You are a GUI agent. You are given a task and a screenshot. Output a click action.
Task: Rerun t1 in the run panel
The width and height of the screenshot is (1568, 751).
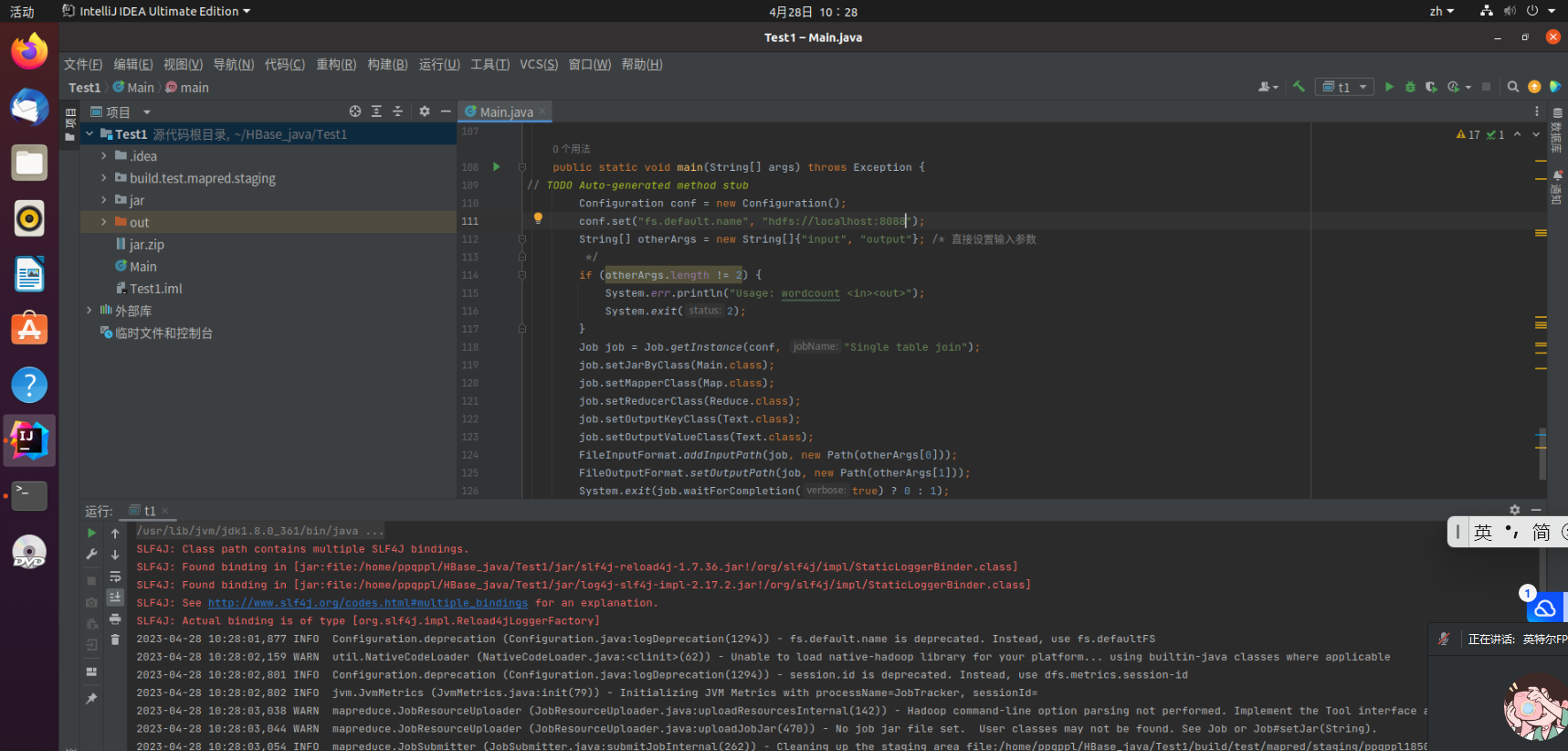pyautogui.click(x=91, y=533)
